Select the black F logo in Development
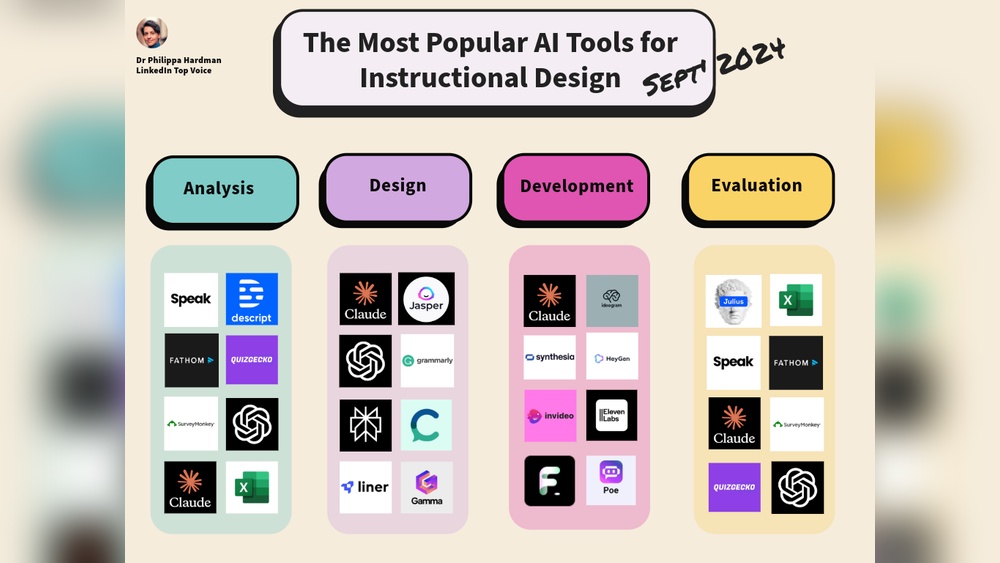Image resolution: width=1000 pixels, height=563 pixels. click(550, 481)
